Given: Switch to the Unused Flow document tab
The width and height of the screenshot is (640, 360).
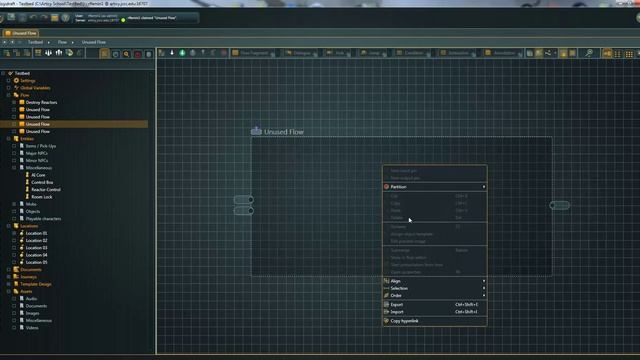Looking at the screenshot, I should pos(21,33).
